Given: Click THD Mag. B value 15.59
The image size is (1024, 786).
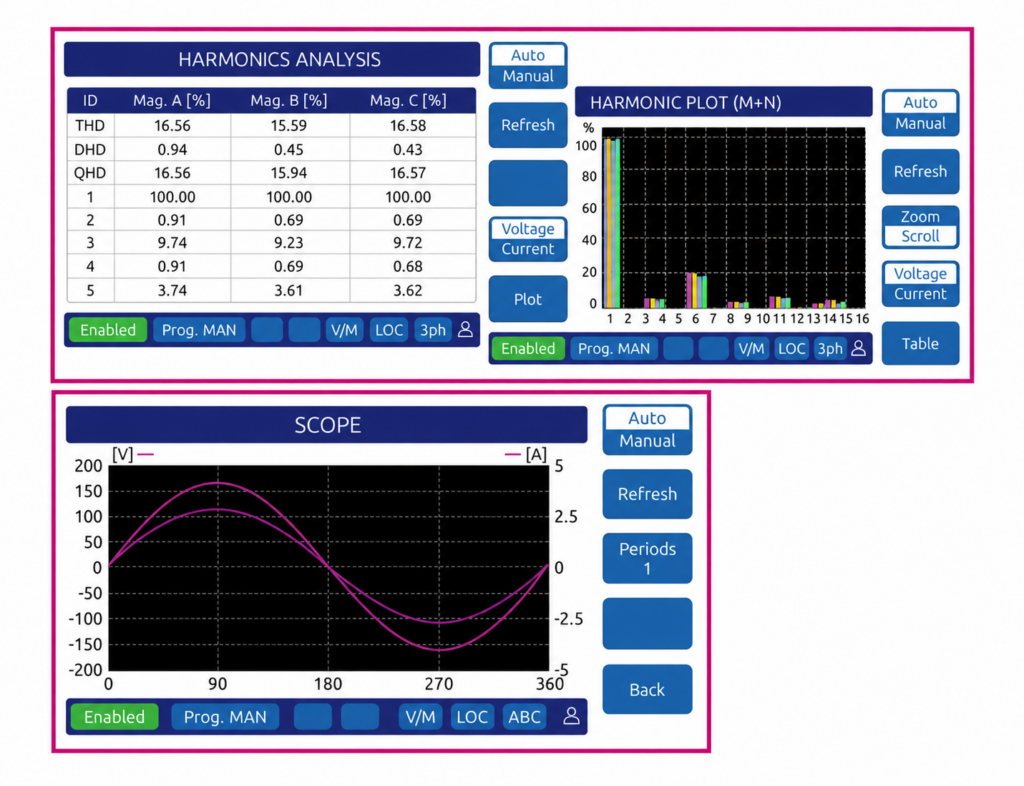Looking at the screenshot, I should click(x=289, y=125).
